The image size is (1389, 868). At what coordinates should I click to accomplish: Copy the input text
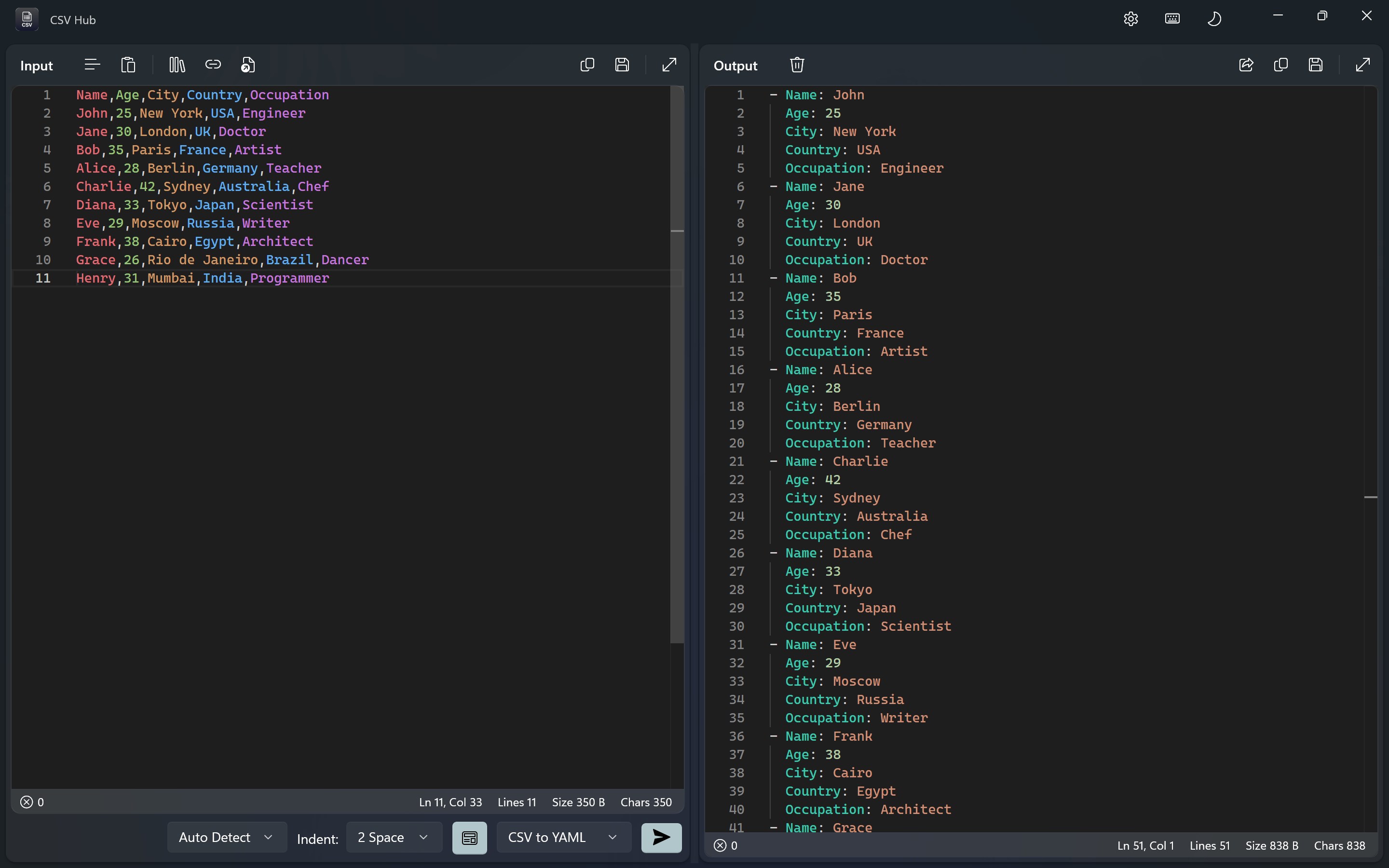pyautogui.click(x=586, y=64)
